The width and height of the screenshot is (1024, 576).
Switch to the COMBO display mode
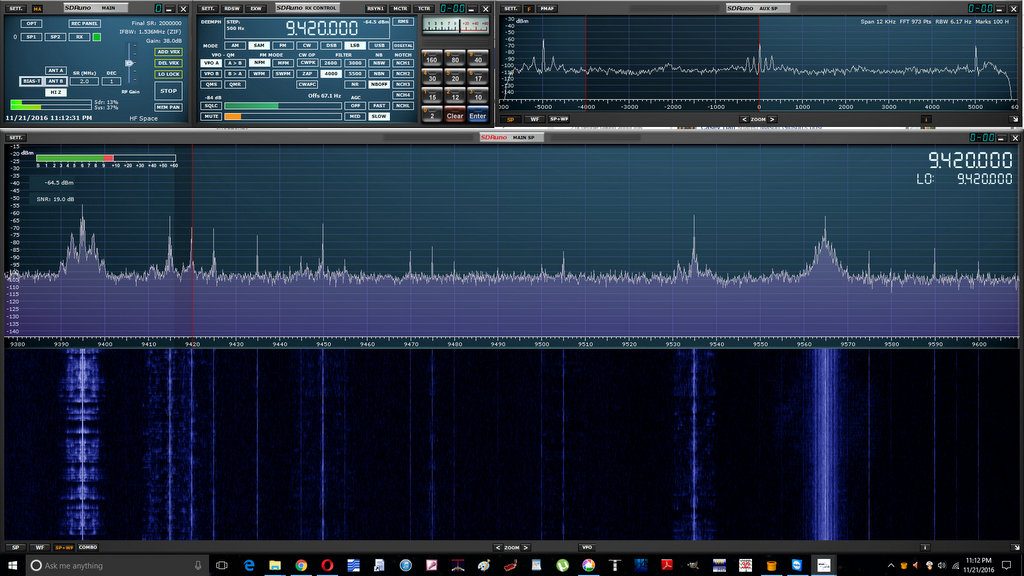(x=89, y=547)
